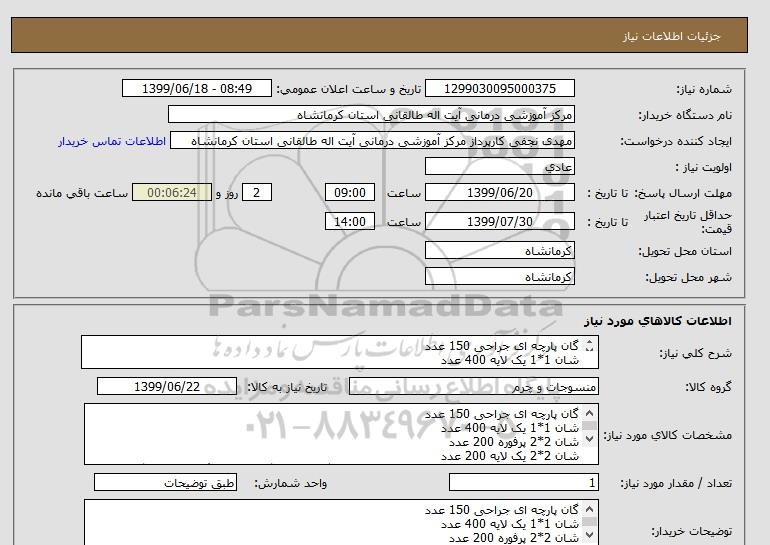Click the general need description textarea
The width and height of the screenshot is (770, 545).
point(340,352)
